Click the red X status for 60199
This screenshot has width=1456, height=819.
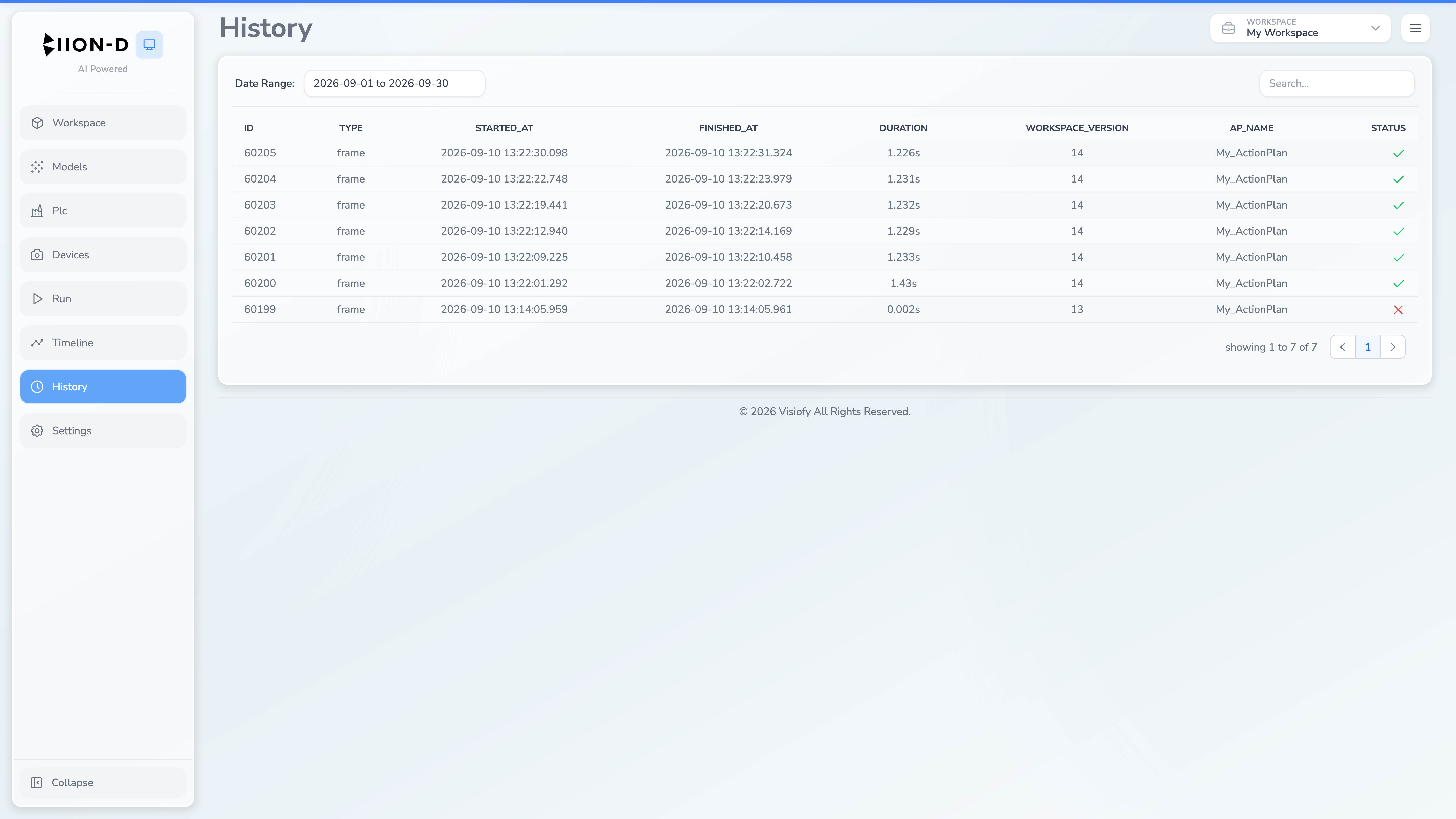pyautogui.click(x=1398, y=310)
